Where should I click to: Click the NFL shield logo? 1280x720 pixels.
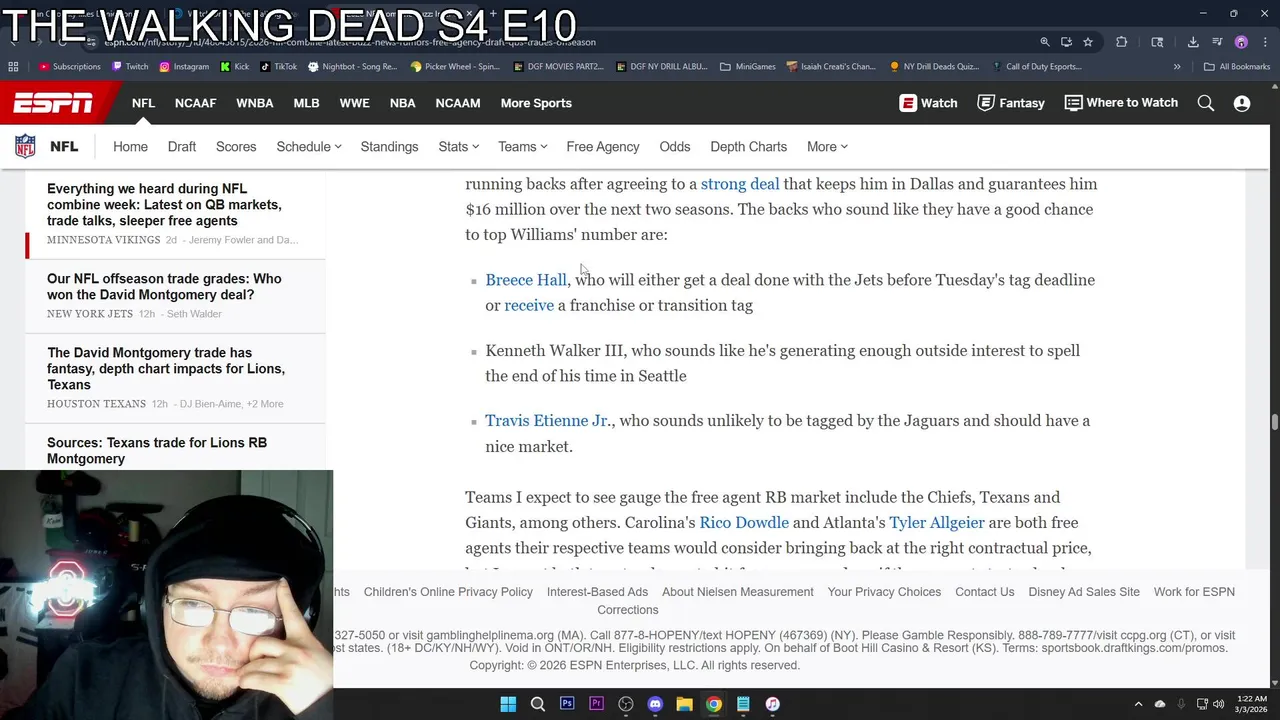coord(25,146)
